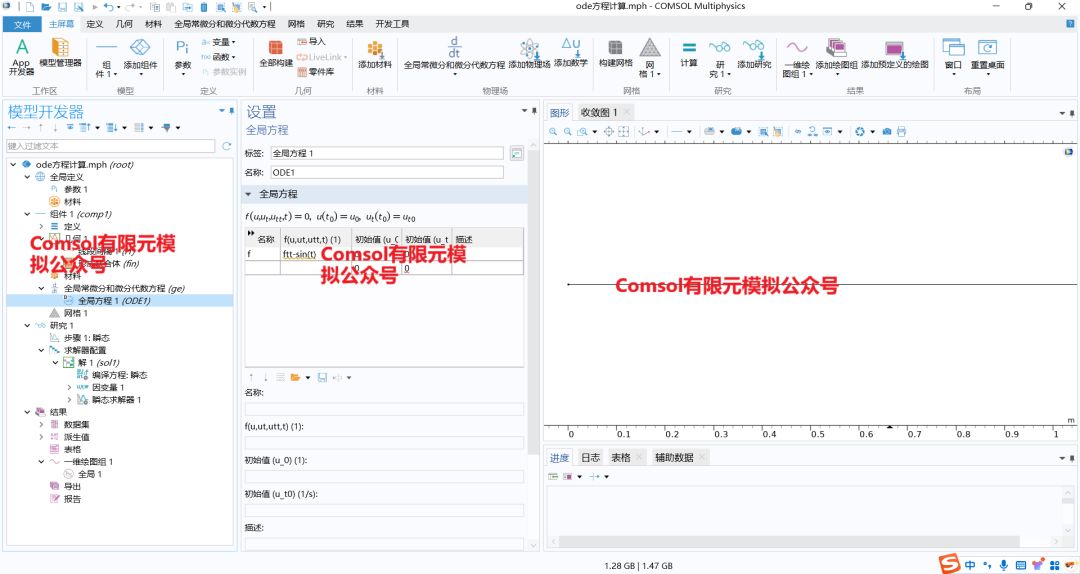This screenshot has width=1080, height=574.
Task: Click the undo arrow in quick access toolbar
Action: 108,7
